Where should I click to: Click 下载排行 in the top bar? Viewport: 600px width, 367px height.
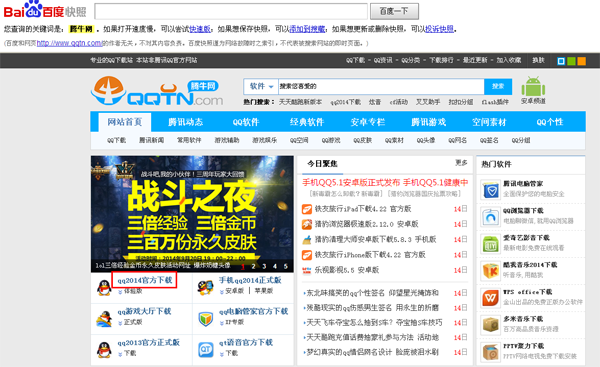tap(441, 60)
